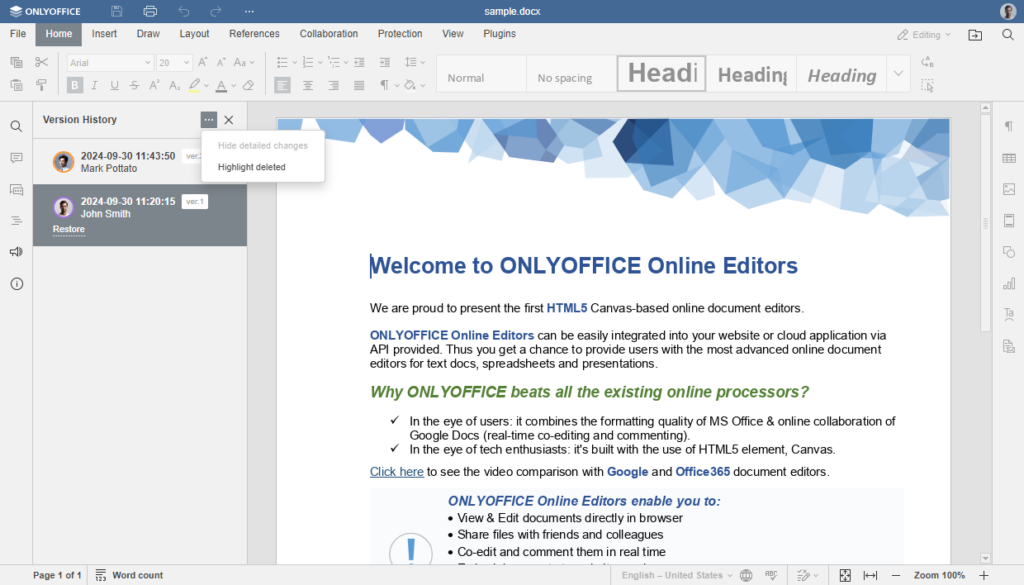This screenshot has width=1024, height=585.
Task: Open Text Art settings in right sidebar
Action: (1007, 314)
